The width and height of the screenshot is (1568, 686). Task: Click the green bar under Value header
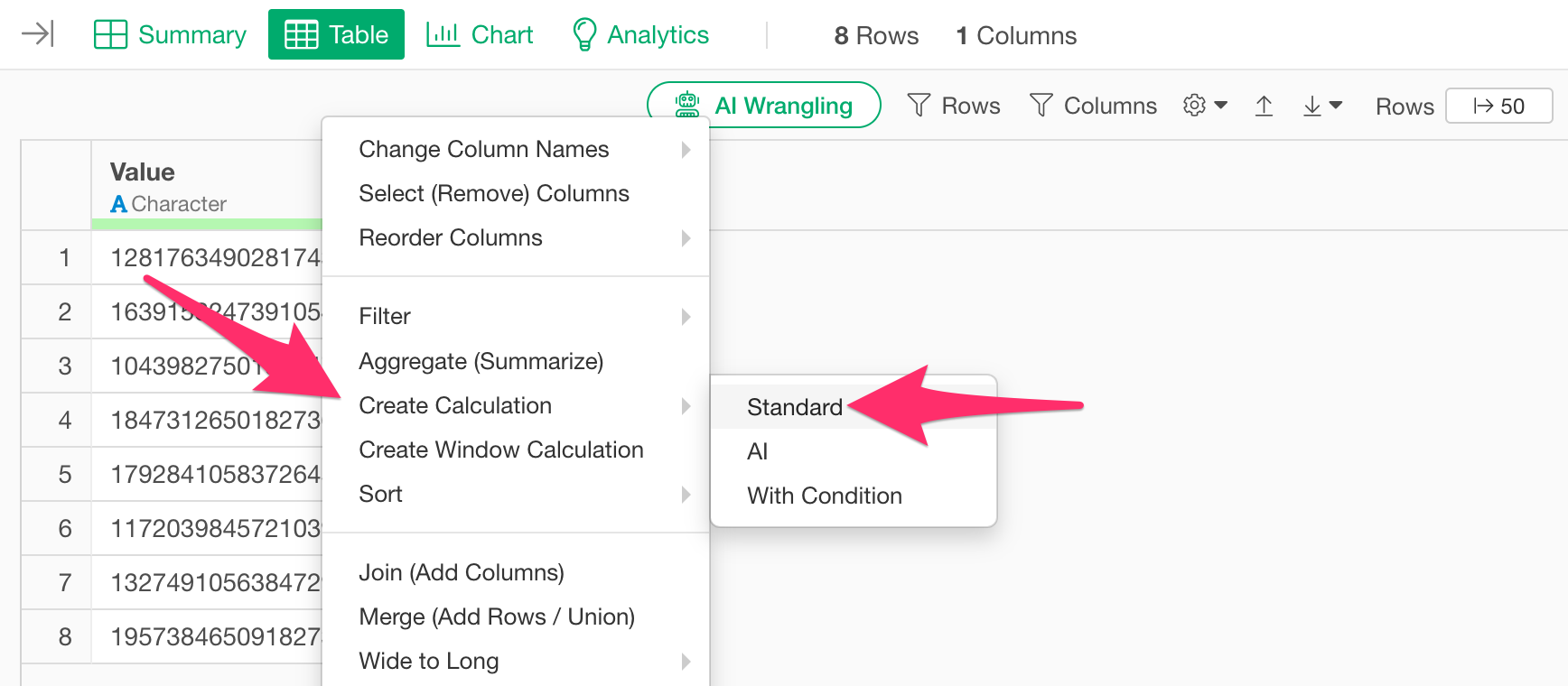click(x=207, y=223)
